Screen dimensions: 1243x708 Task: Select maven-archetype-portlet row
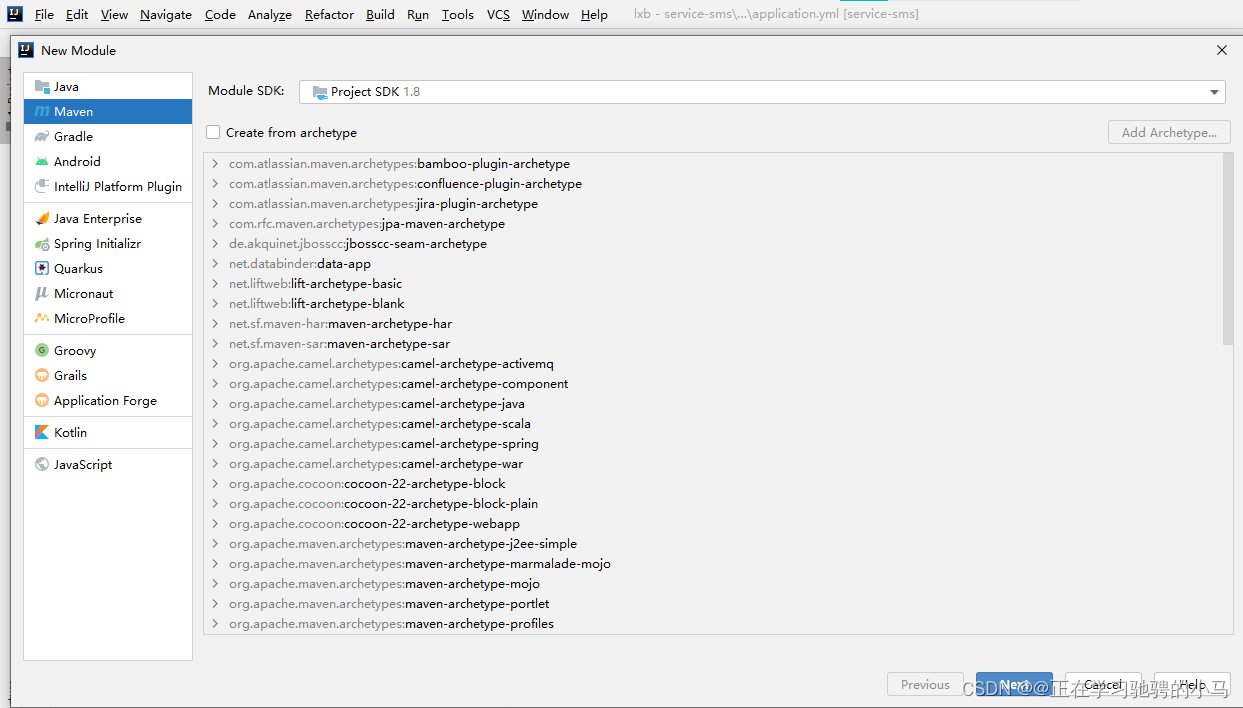click(x=713, y=603)
